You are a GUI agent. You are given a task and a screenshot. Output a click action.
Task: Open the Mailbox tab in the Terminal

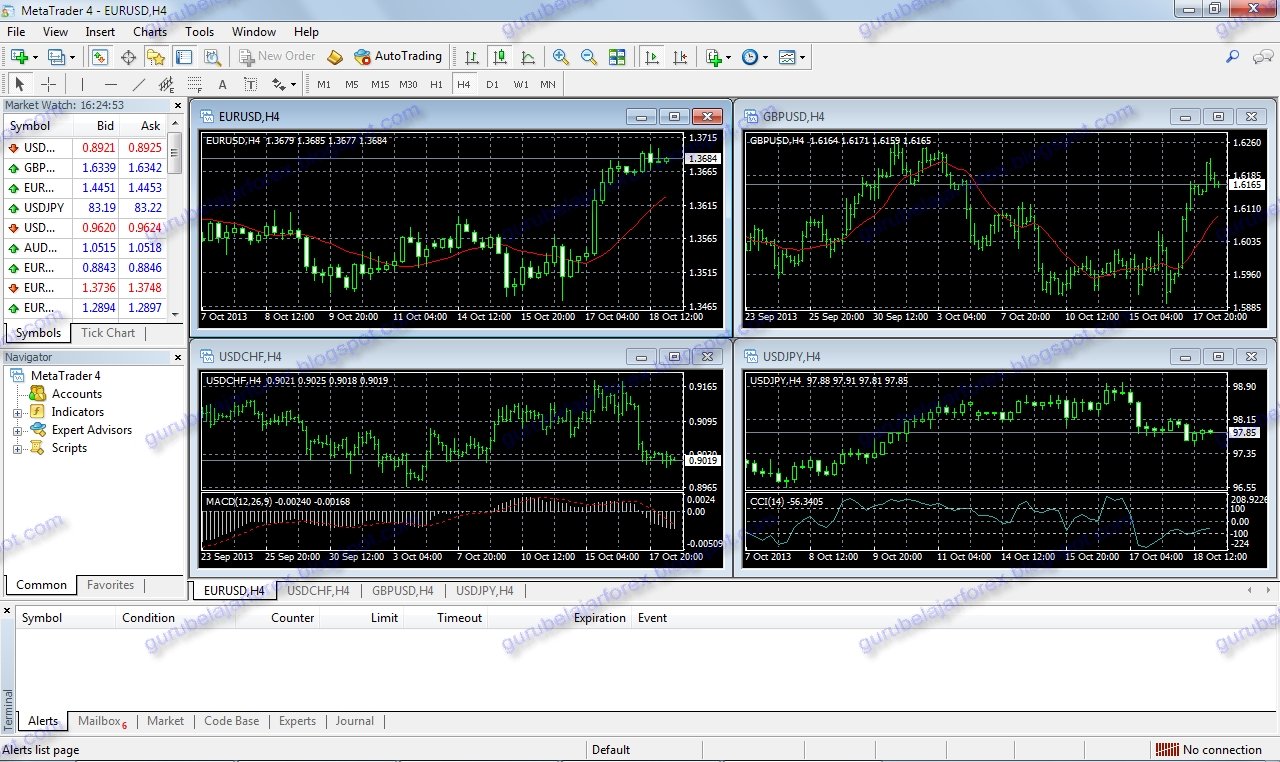point(100,721)
